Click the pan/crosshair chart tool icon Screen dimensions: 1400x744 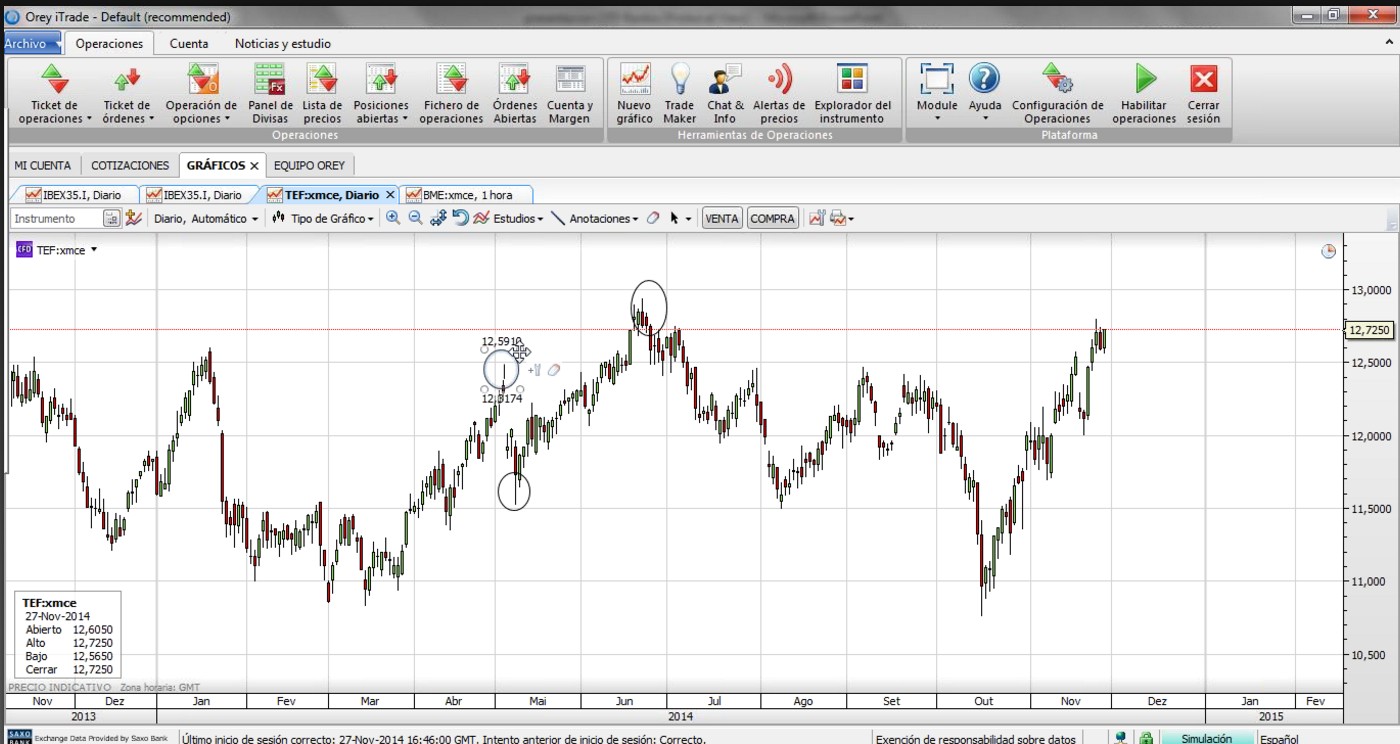click(x=438, y=218)
